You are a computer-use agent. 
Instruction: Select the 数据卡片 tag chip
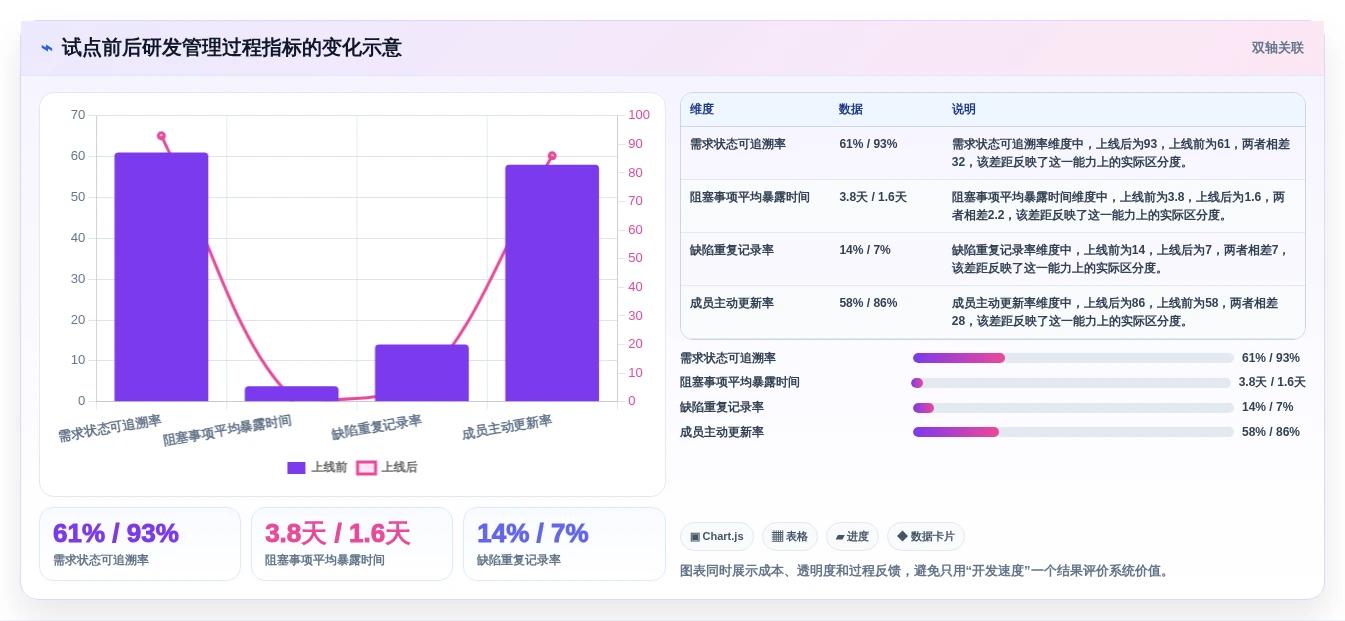tap(925, 536)
